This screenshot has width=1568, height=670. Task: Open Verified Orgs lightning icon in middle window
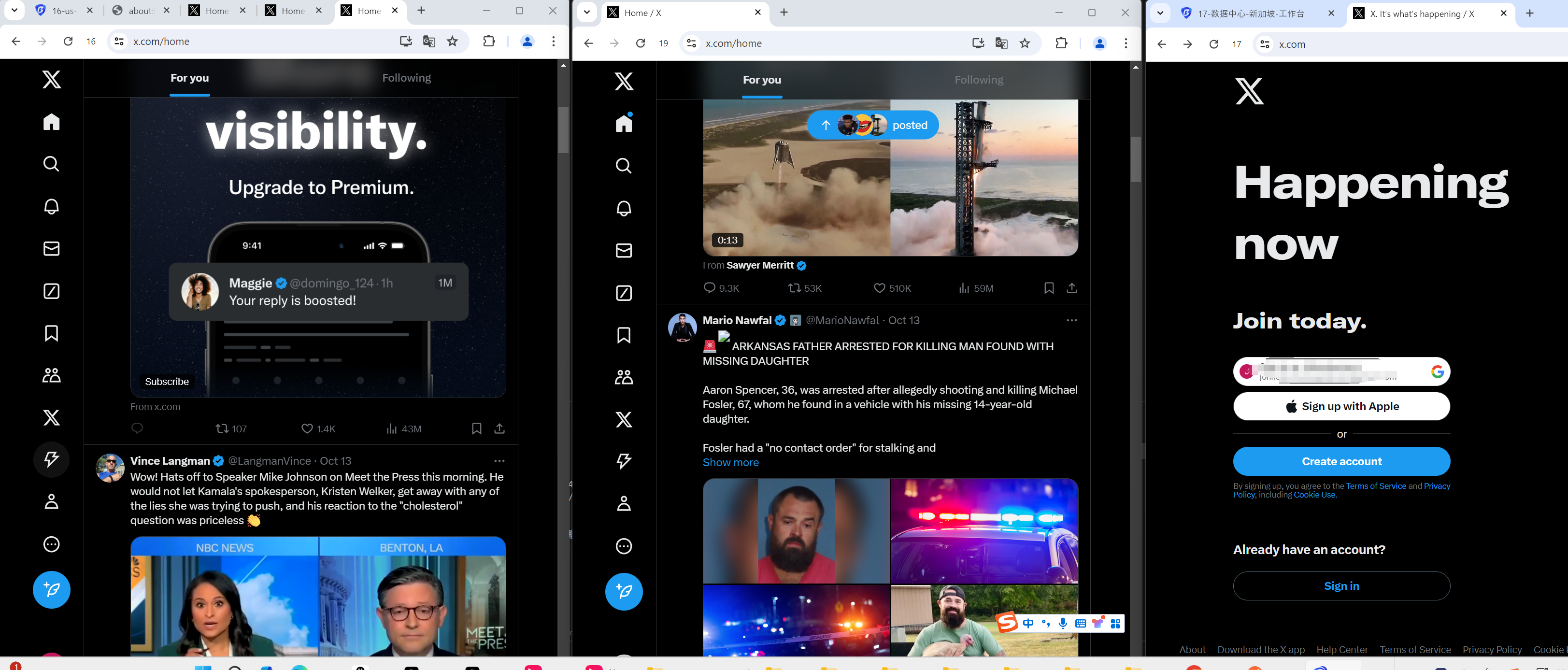[x=623, y=461]
